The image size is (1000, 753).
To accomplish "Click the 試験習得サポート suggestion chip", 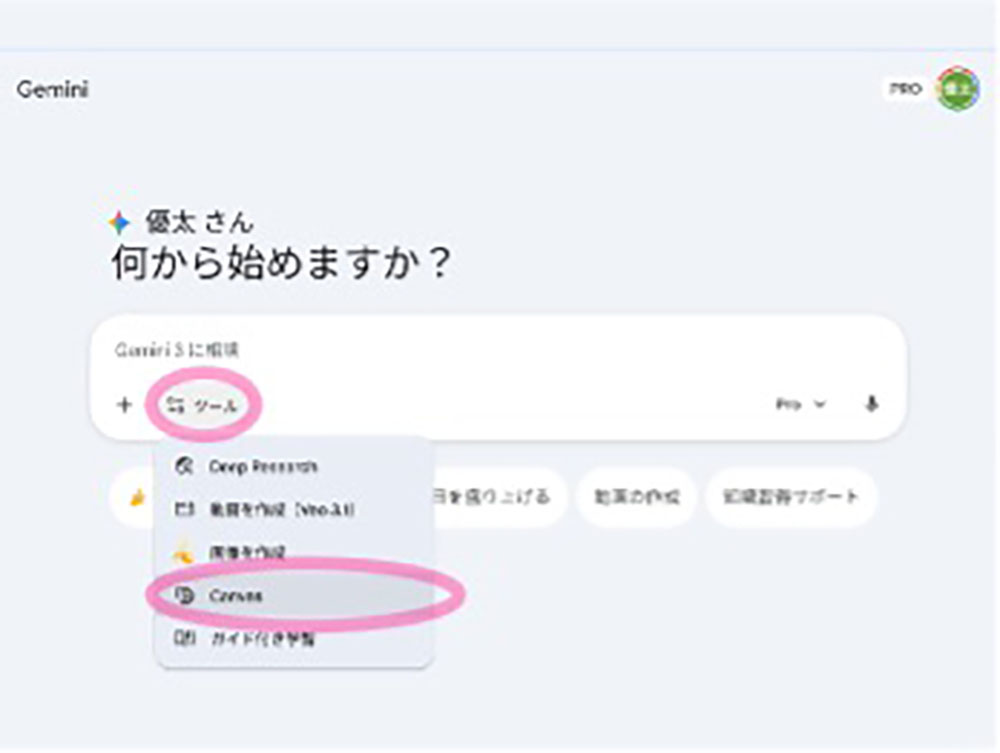I will pos(791,497).
